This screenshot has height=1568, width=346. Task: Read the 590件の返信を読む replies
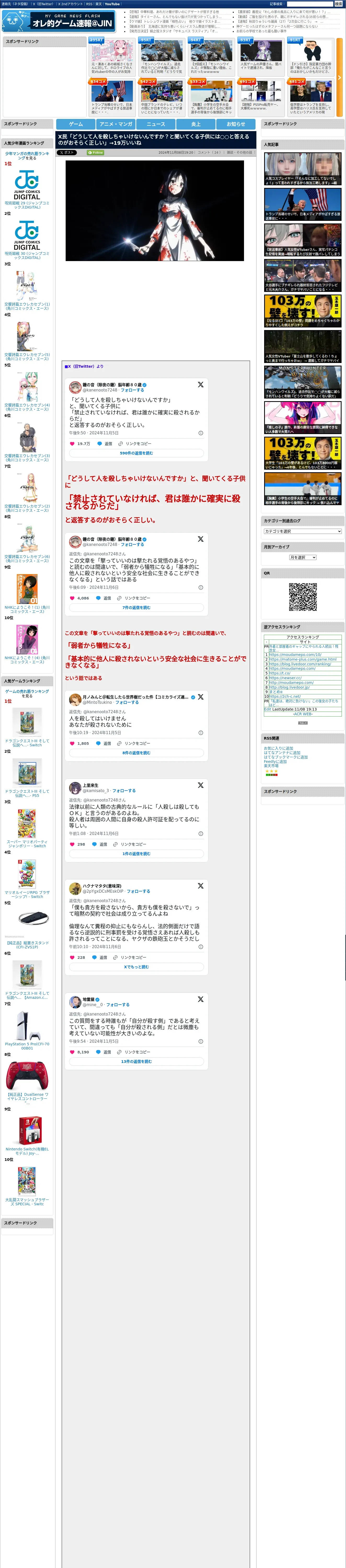click(x=137, y=453)
